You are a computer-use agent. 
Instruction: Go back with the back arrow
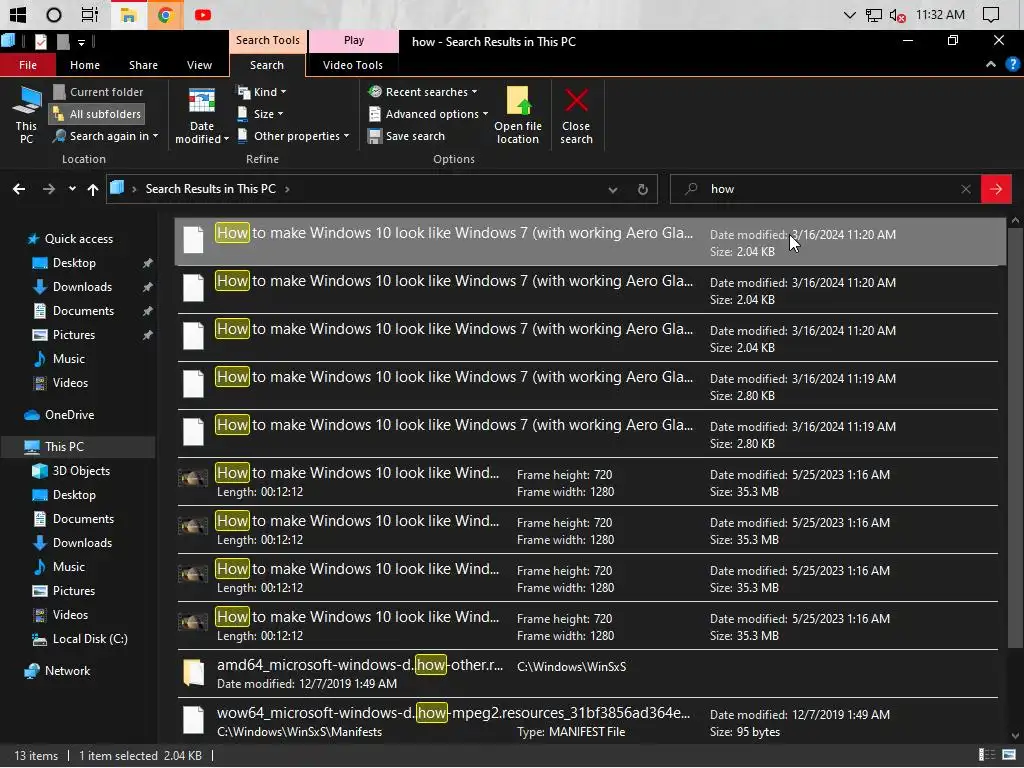tap(19, 189)
